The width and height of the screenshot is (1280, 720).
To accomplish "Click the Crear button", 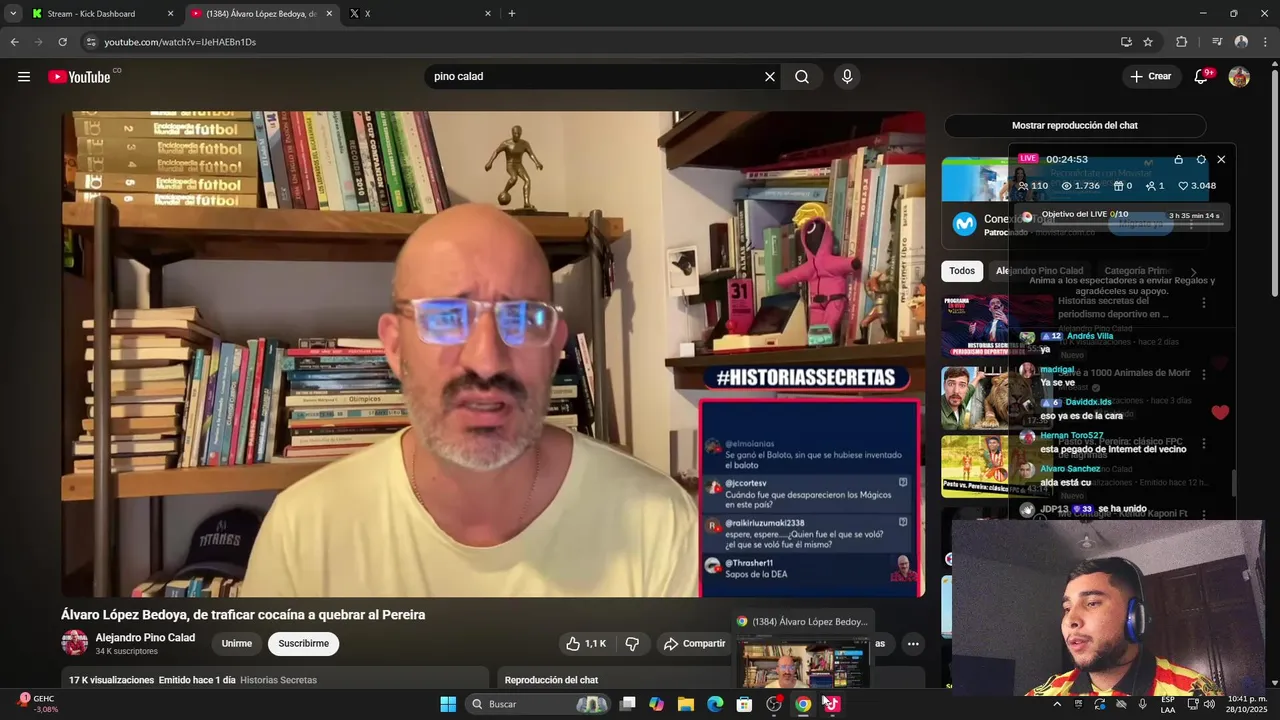I will [x=1150, y=77].
